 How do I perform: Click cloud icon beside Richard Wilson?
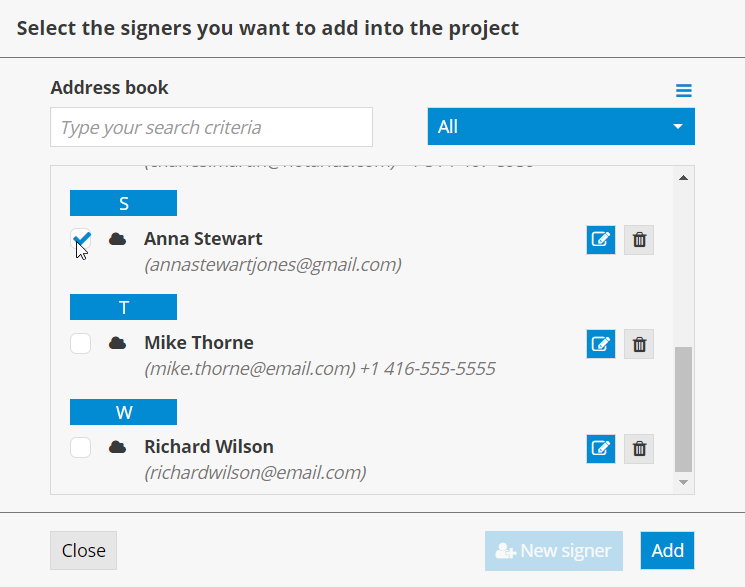[118, 447]
